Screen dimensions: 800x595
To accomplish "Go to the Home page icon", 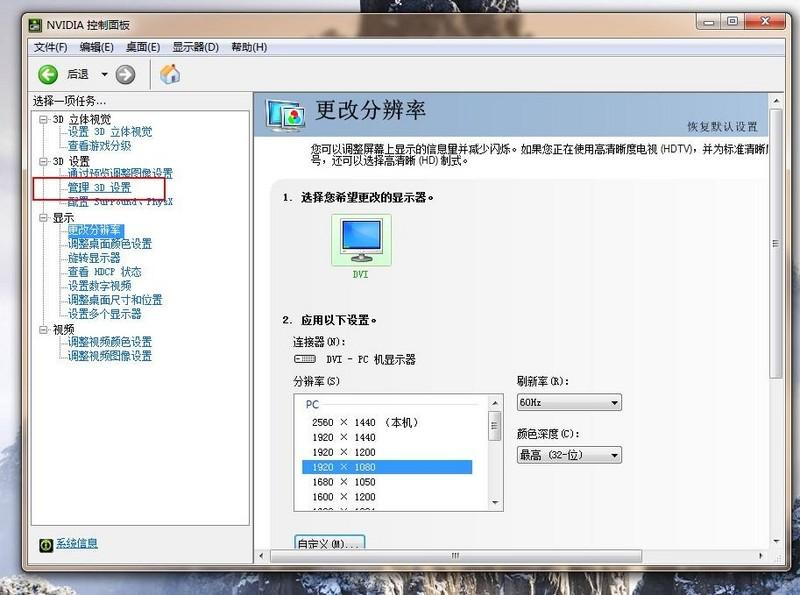I will pos(170,75).
